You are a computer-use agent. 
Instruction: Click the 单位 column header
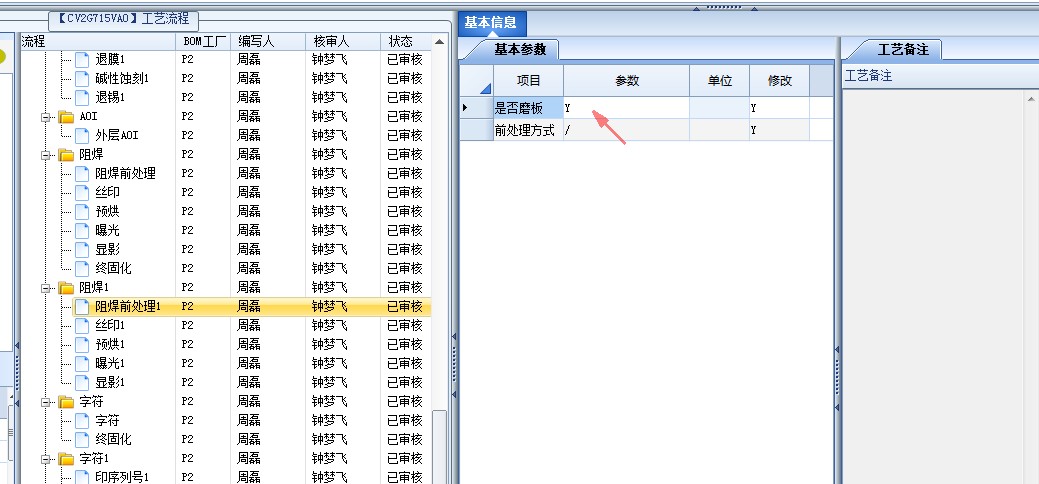[720, 81]
